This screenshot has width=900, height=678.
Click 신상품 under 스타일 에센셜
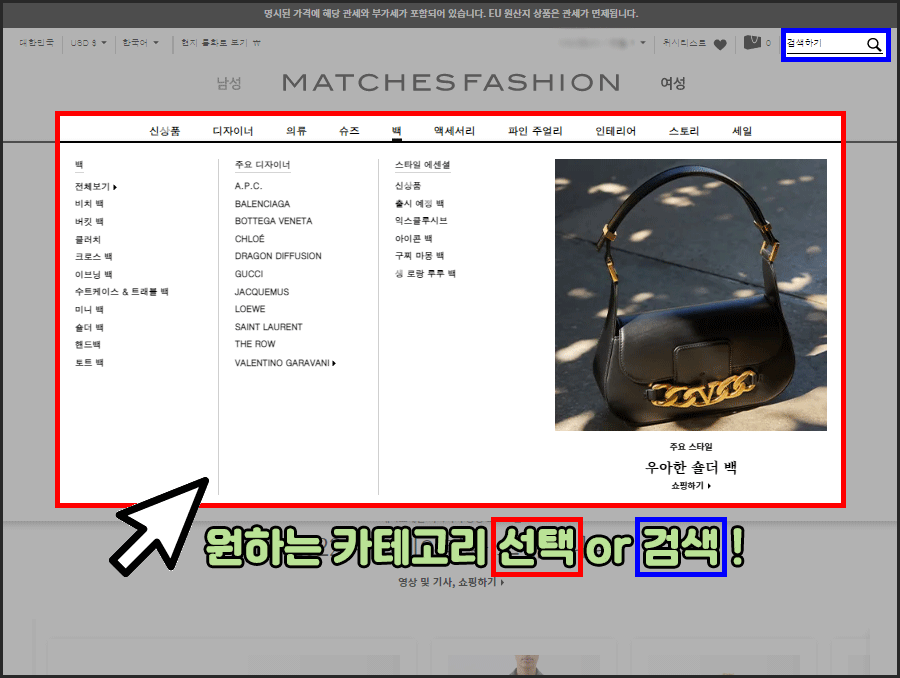pyautogui.click(x=408, y=185)
